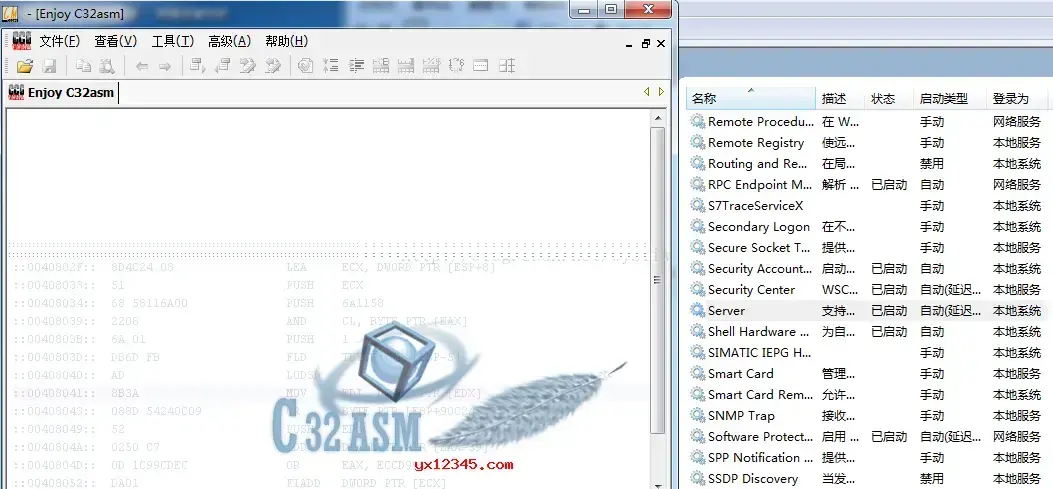Image resolution: width=1053 pixels, height=489 pixels.
Task: Click the list with left arrow toolbar icon
Action: click(222, 65)
